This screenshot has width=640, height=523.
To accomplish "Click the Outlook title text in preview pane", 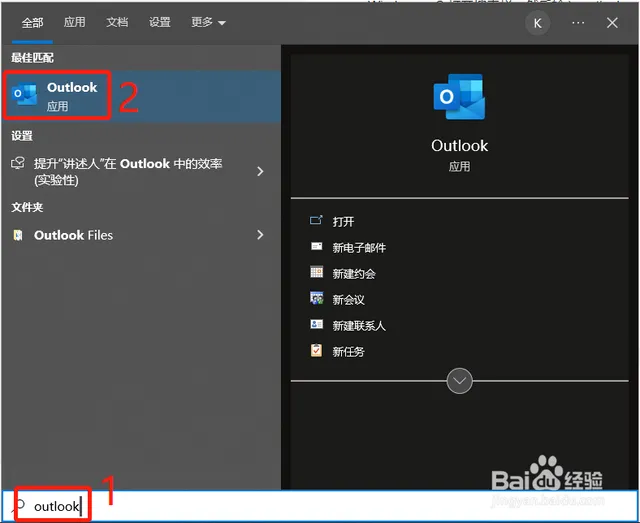I will pos(459,145).
